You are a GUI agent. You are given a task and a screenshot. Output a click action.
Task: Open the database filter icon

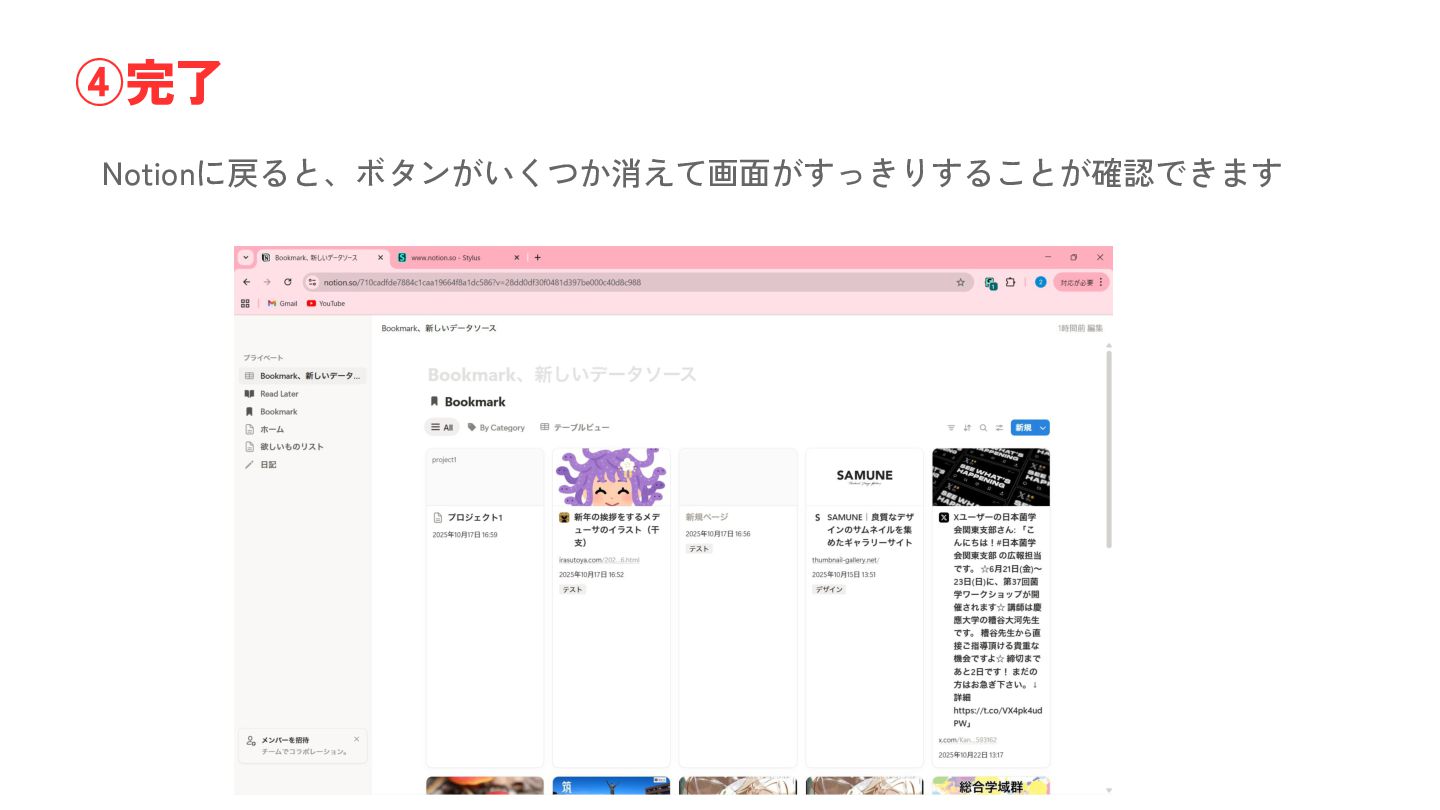[x=951, y=427]
